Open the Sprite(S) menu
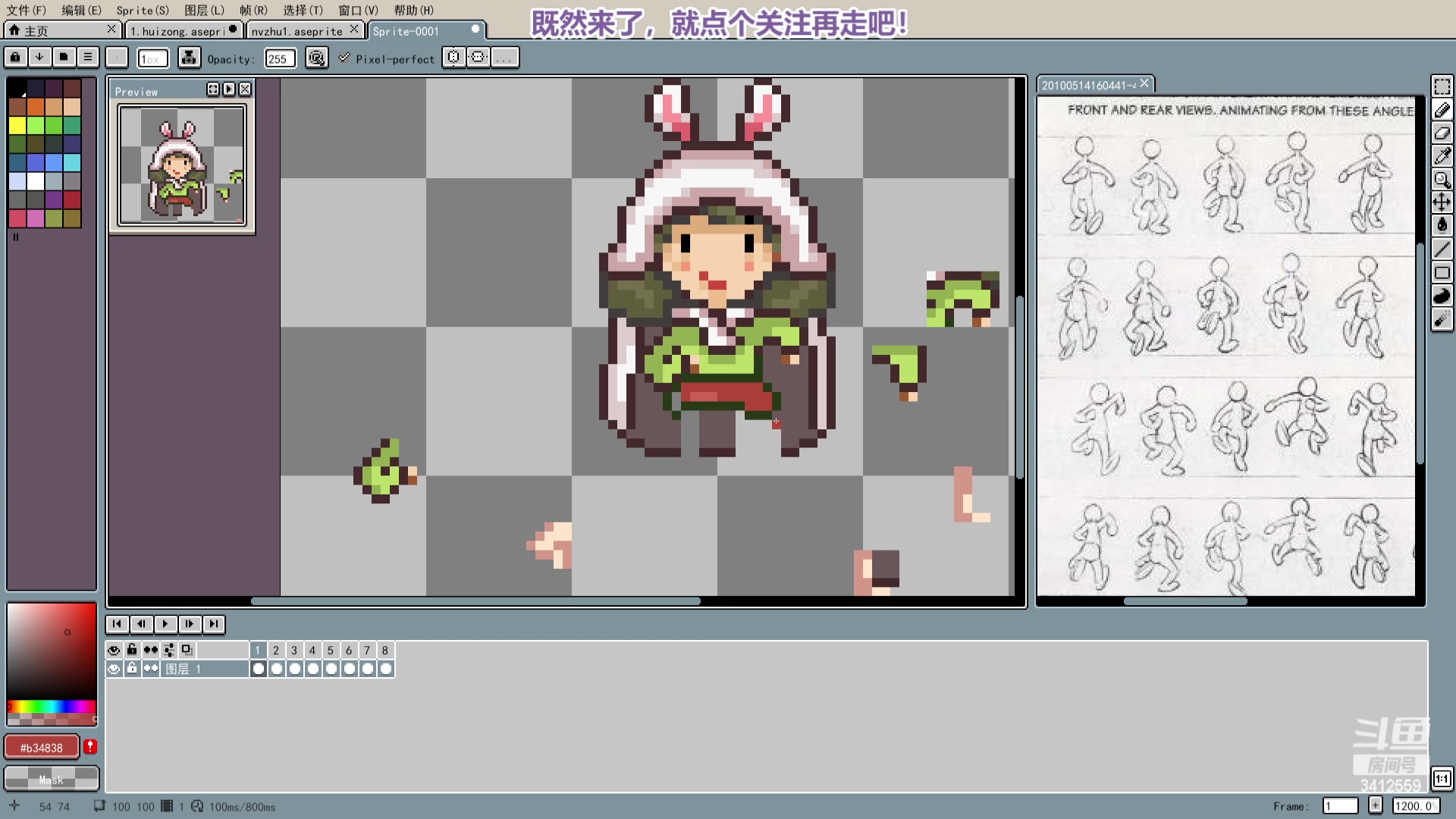The image size is (1456, 819). click(x=143, y=10)
